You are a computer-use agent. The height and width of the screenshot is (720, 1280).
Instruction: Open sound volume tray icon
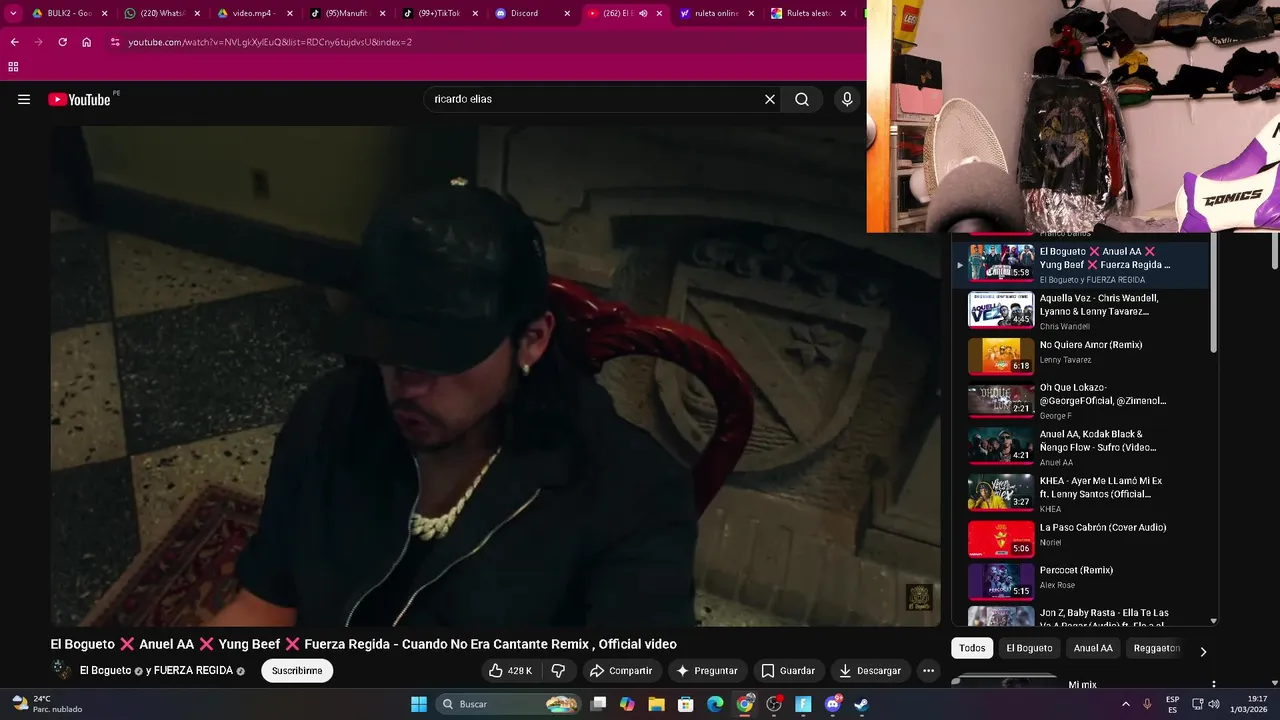pyautogui.click(x=1214, y=704)
